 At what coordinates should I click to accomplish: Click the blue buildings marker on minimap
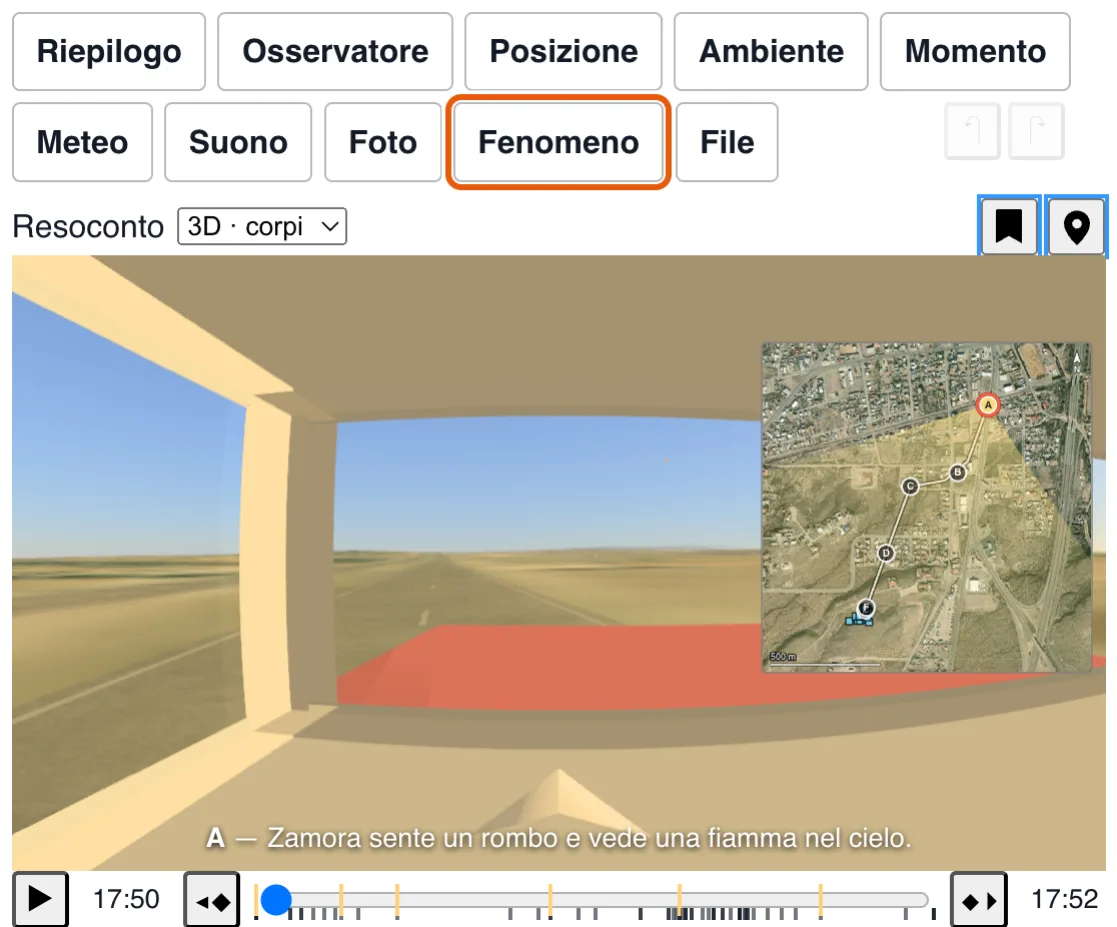[x=858, y=621]
